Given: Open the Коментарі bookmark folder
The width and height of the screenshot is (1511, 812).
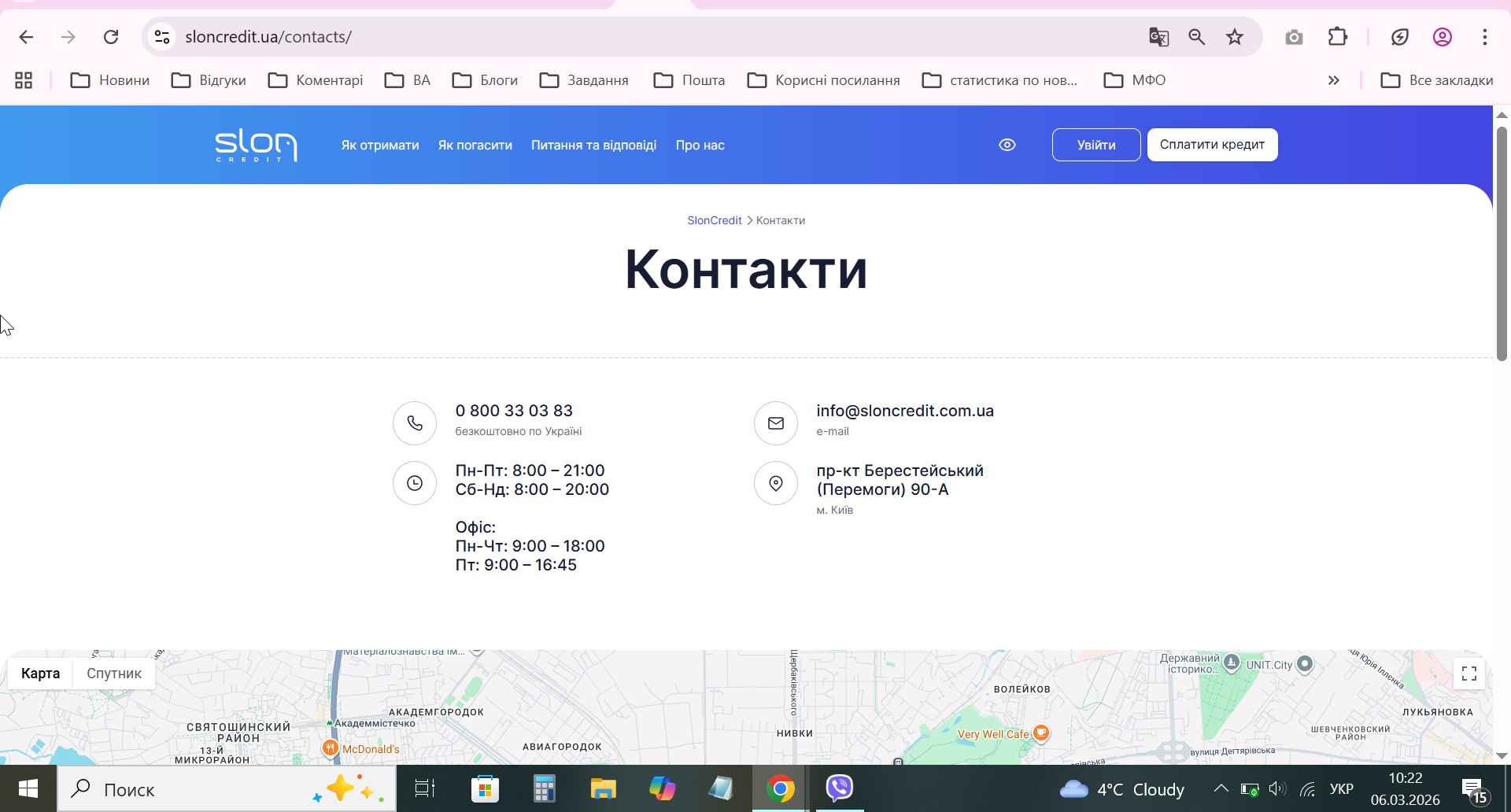Looking at the screenshot, I should point(316,80).
